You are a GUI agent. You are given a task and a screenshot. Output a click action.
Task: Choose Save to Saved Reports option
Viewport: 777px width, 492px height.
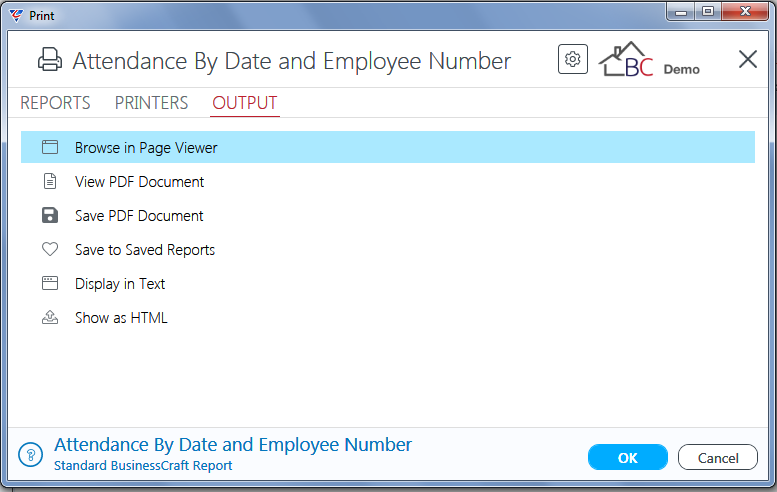coord(388,249)
